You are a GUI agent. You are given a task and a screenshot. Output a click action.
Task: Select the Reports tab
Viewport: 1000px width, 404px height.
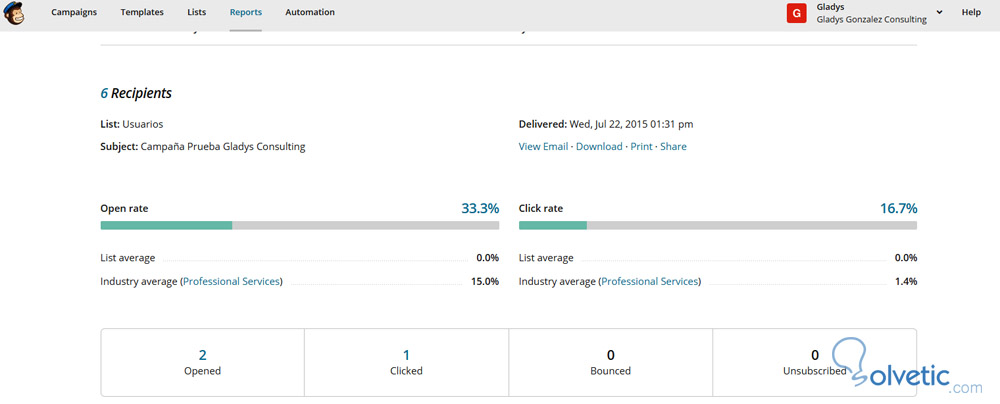click(245, 12)
